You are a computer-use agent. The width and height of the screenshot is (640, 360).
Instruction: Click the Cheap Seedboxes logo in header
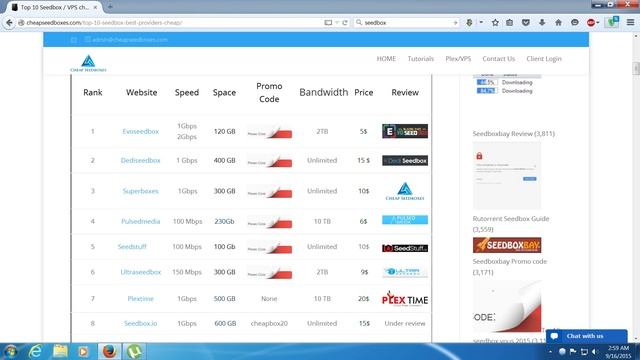tap(88, 63)
